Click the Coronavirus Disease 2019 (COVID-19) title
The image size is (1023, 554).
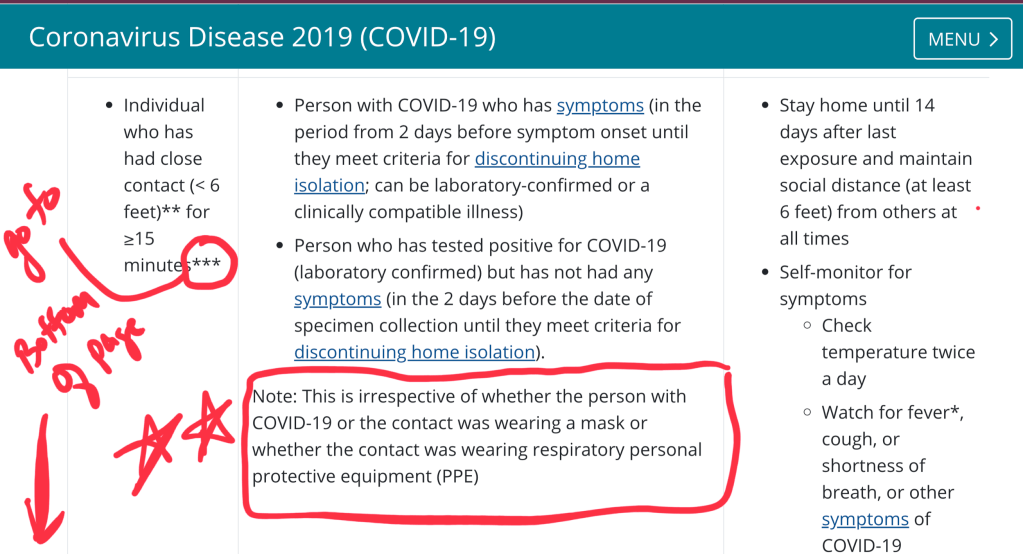coord(262,37)
